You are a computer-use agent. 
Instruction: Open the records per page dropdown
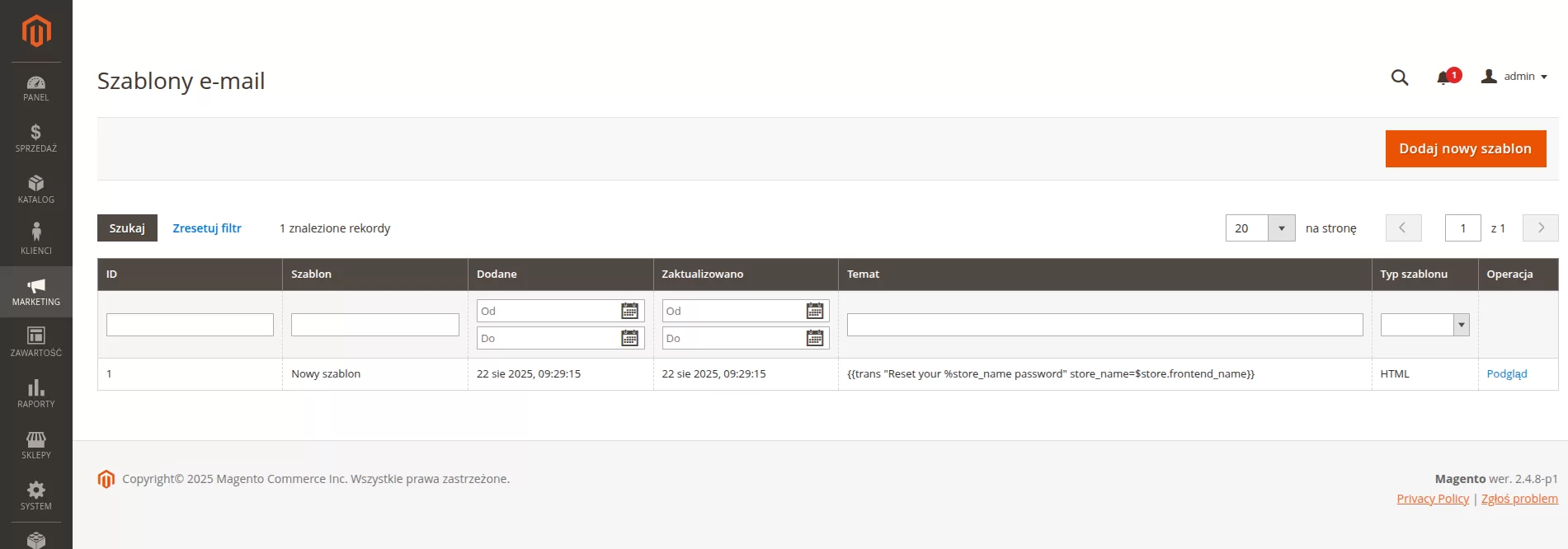point(1281,228)
